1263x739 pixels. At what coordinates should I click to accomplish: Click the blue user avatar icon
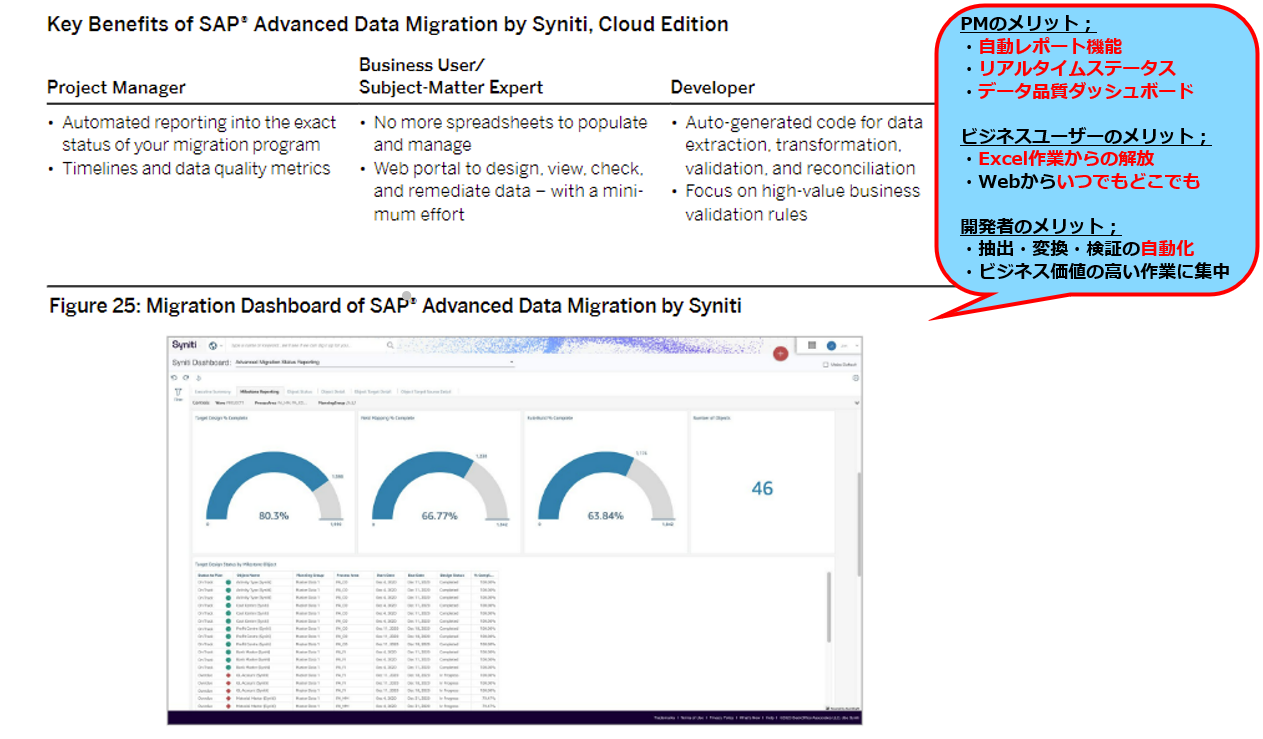coord(831,346)
